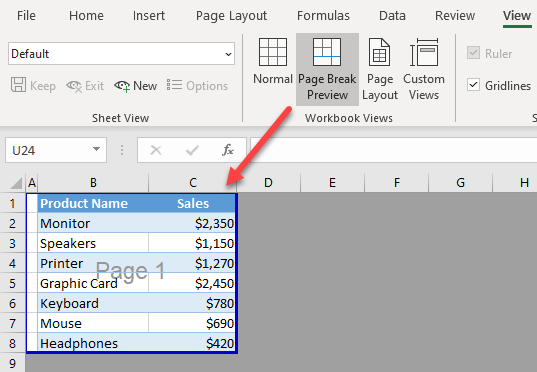Viewport: 537px width, 372px height.
Task: Open the File tab
Action: tap(26, 16)
